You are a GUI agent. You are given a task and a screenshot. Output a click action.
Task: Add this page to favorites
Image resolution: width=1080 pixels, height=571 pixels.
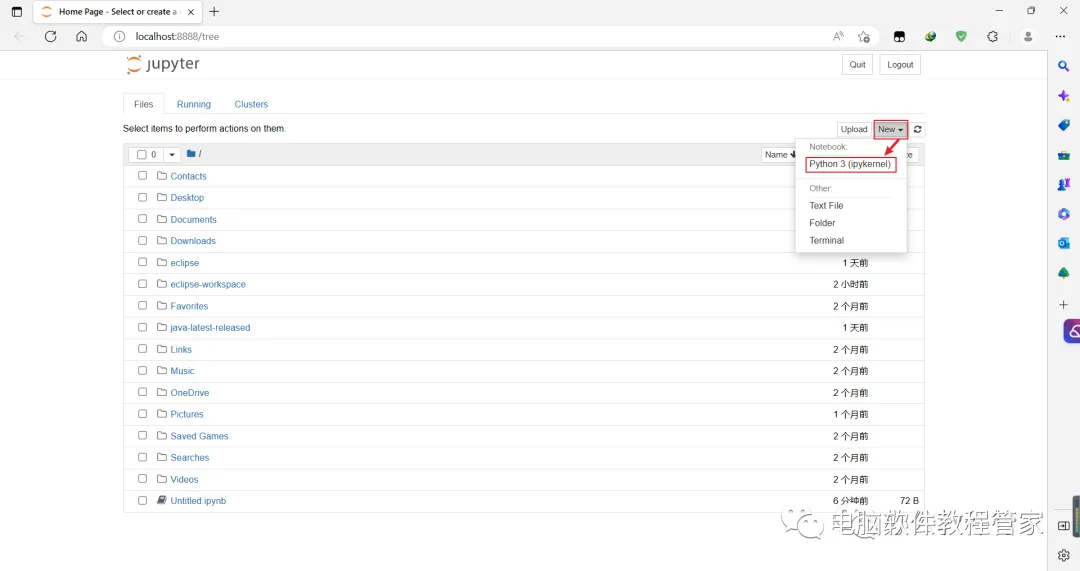click(864, 37)
